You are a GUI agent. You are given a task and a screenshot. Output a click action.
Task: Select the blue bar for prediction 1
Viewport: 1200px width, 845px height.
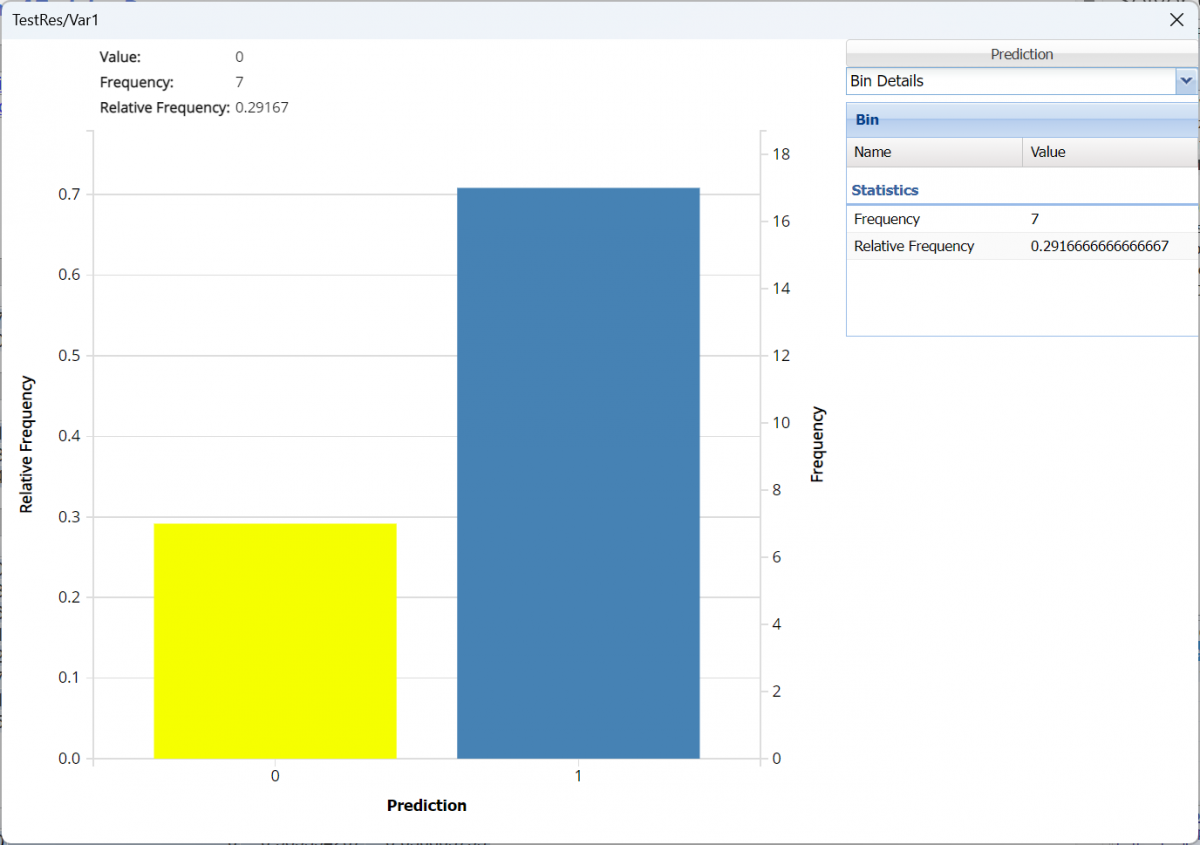coord(578,472)
